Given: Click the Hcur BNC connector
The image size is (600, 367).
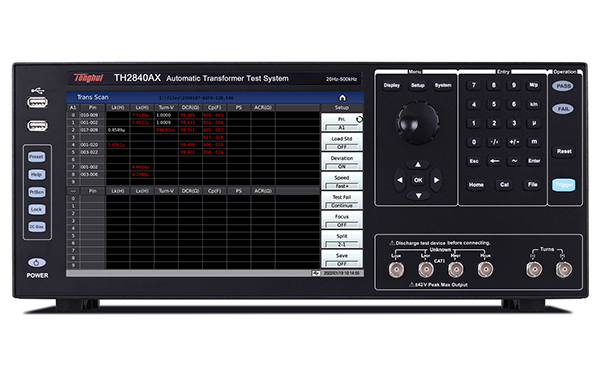Looking at the screenshot, I should tap(485, 269).
